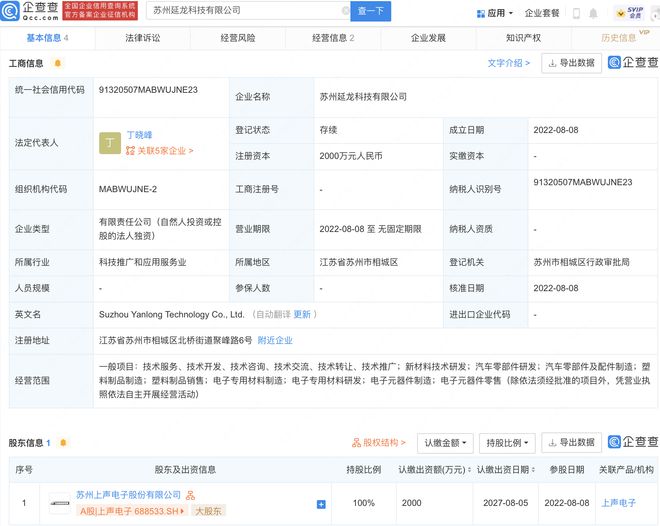Open shareholder 苏州上声电子股份有限公司 link
660x526 pixels.
128,495
